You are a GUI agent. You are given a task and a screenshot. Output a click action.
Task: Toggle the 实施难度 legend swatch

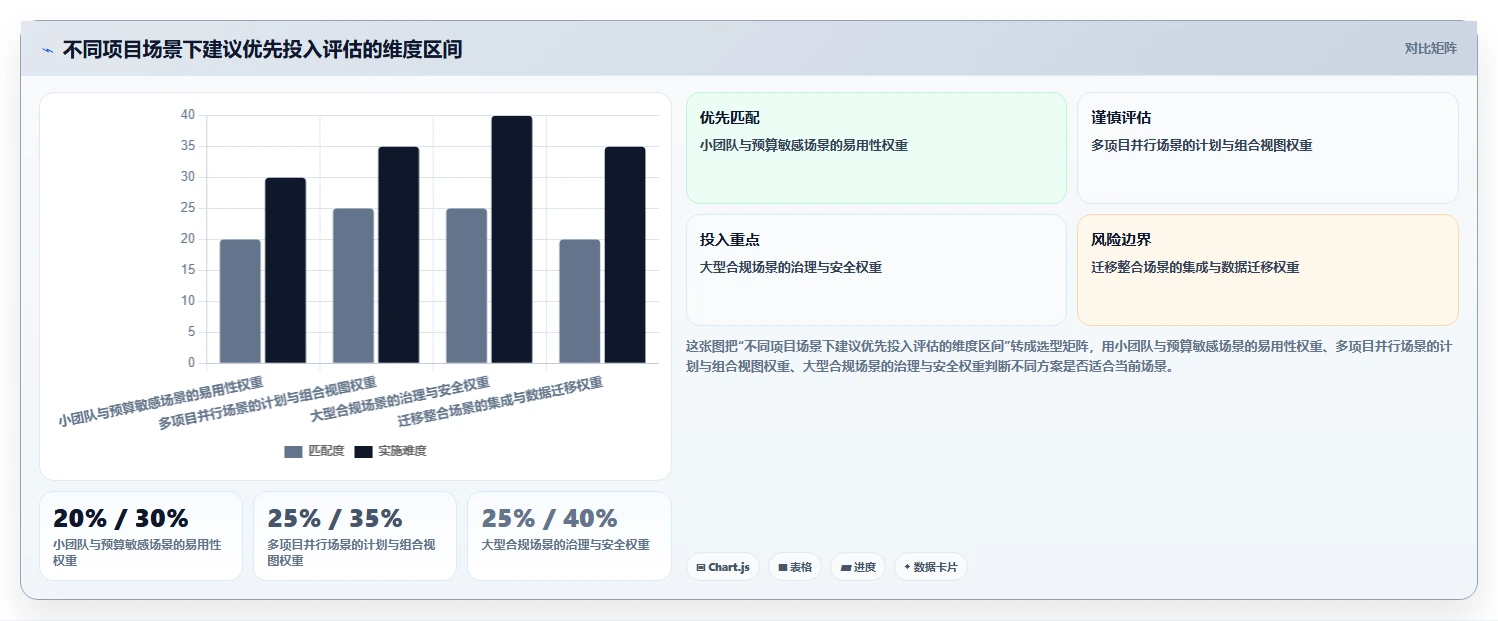click(363, 452)
